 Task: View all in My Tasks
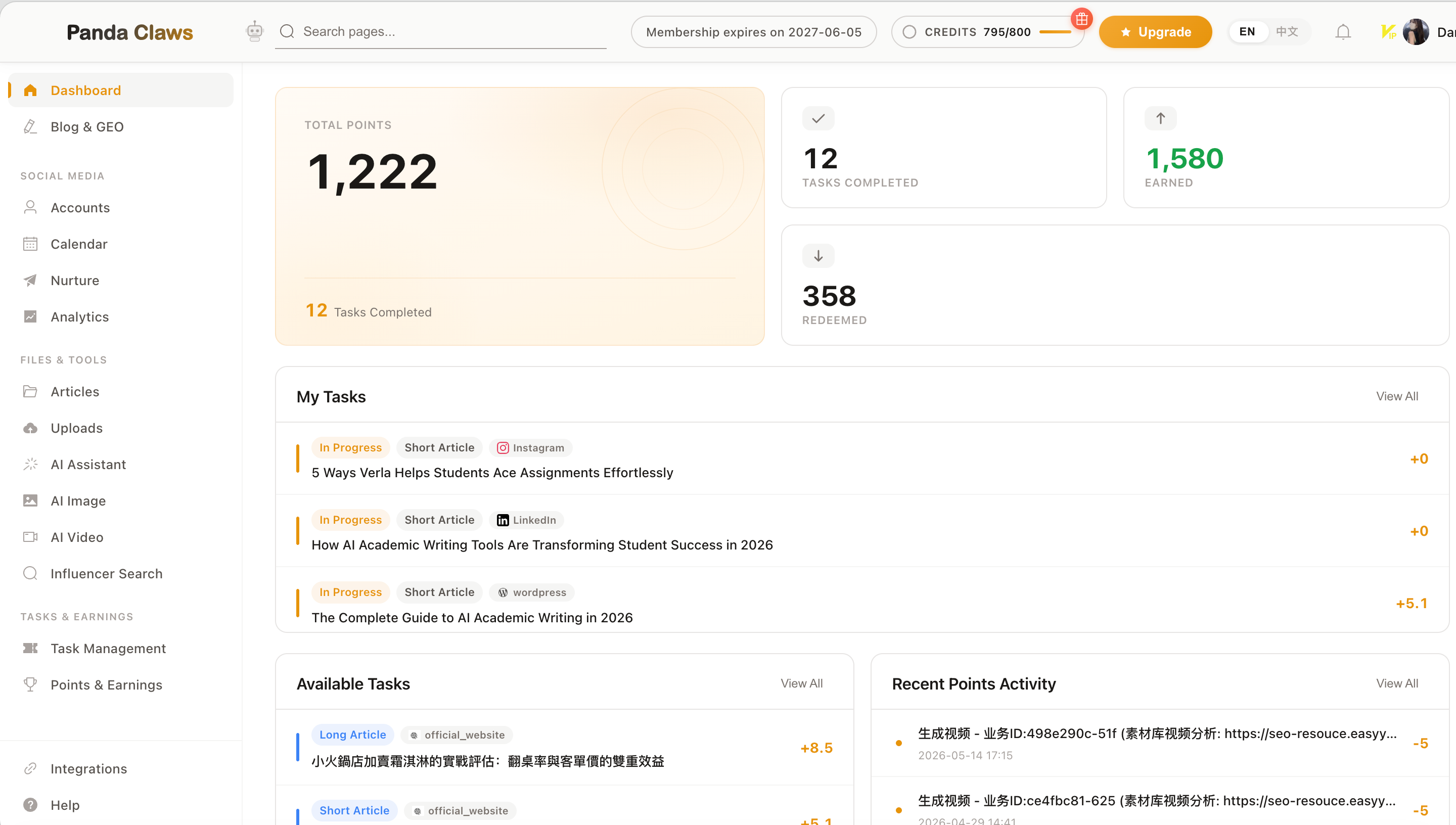(x=1397, y=396)
